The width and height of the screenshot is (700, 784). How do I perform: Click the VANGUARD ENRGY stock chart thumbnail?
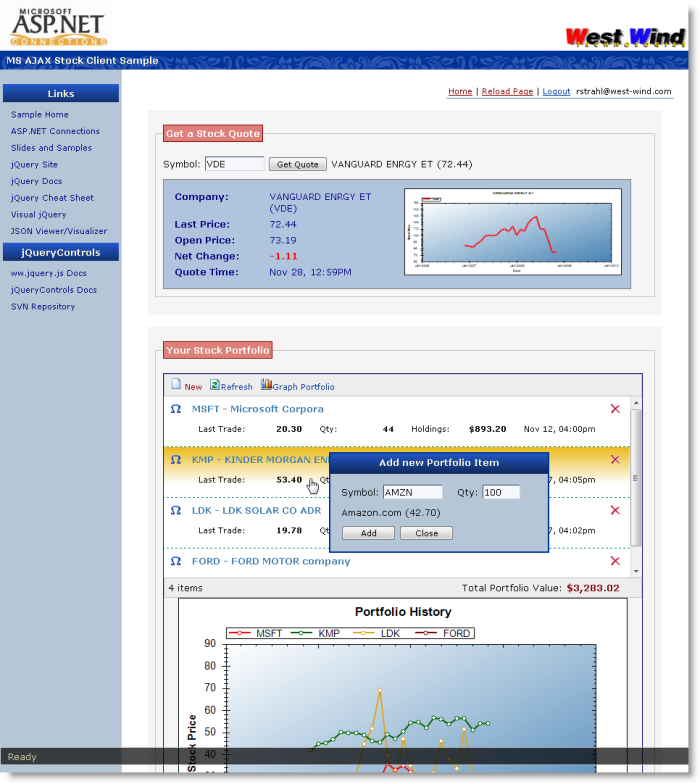[512, 232]
